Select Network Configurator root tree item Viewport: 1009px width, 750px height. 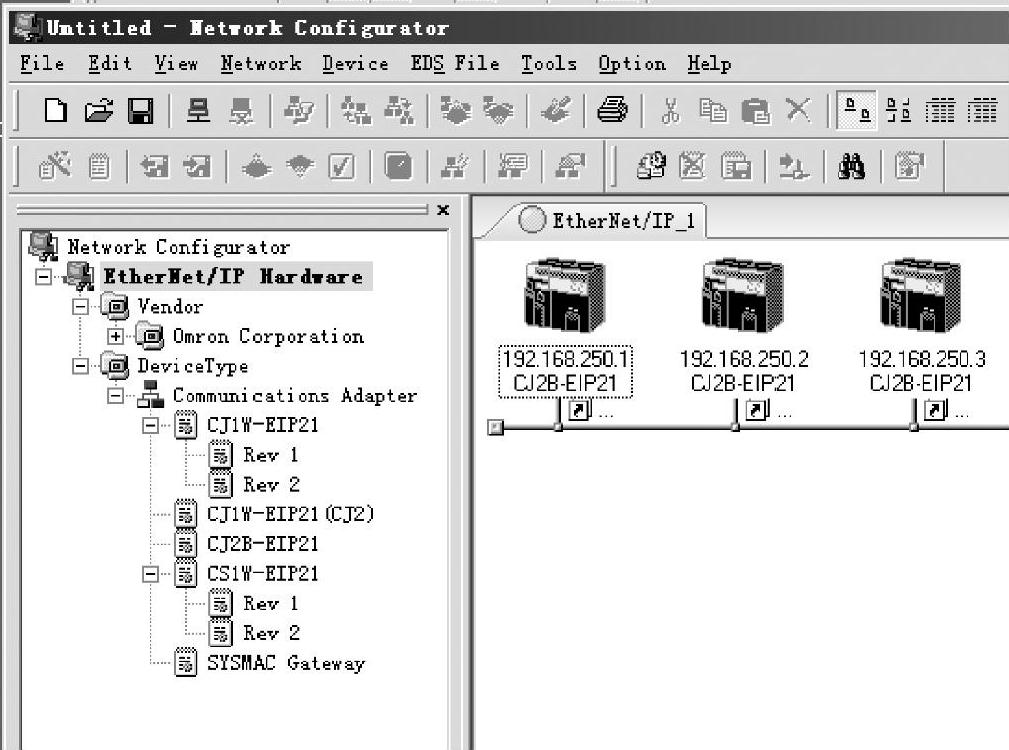point(178,247)
